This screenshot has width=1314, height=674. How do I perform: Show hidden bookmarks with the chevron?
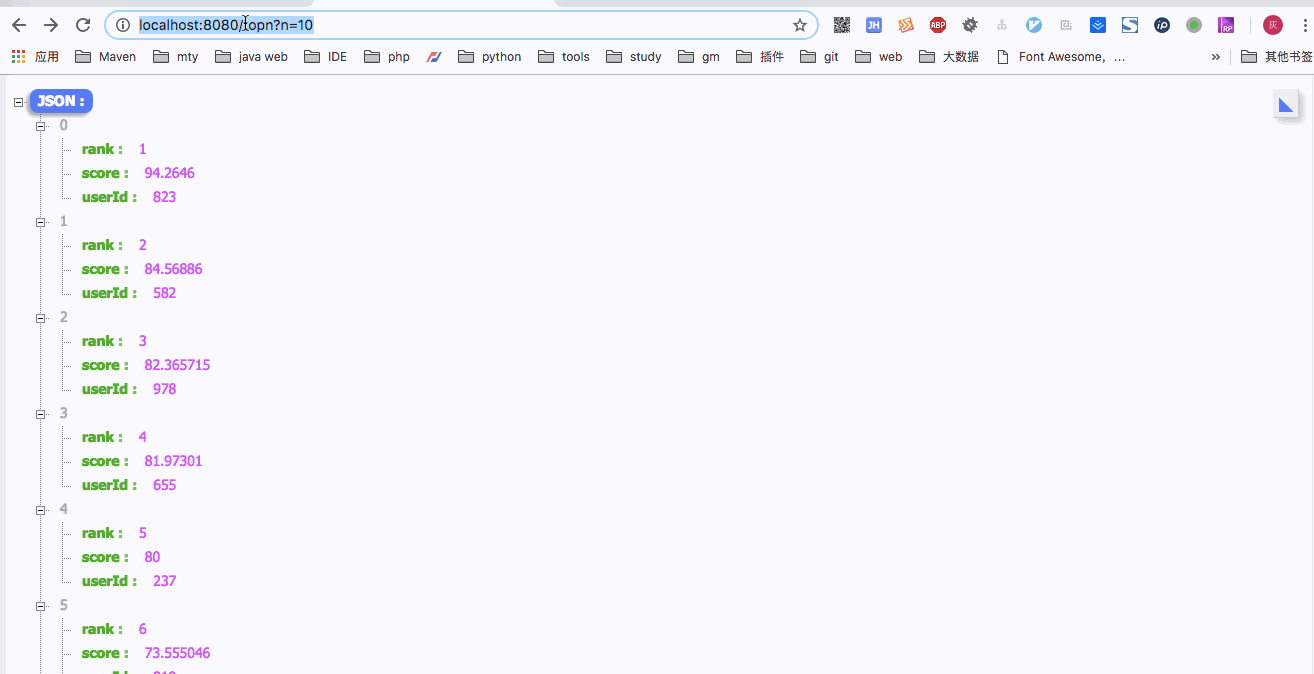click(1216, 57)
